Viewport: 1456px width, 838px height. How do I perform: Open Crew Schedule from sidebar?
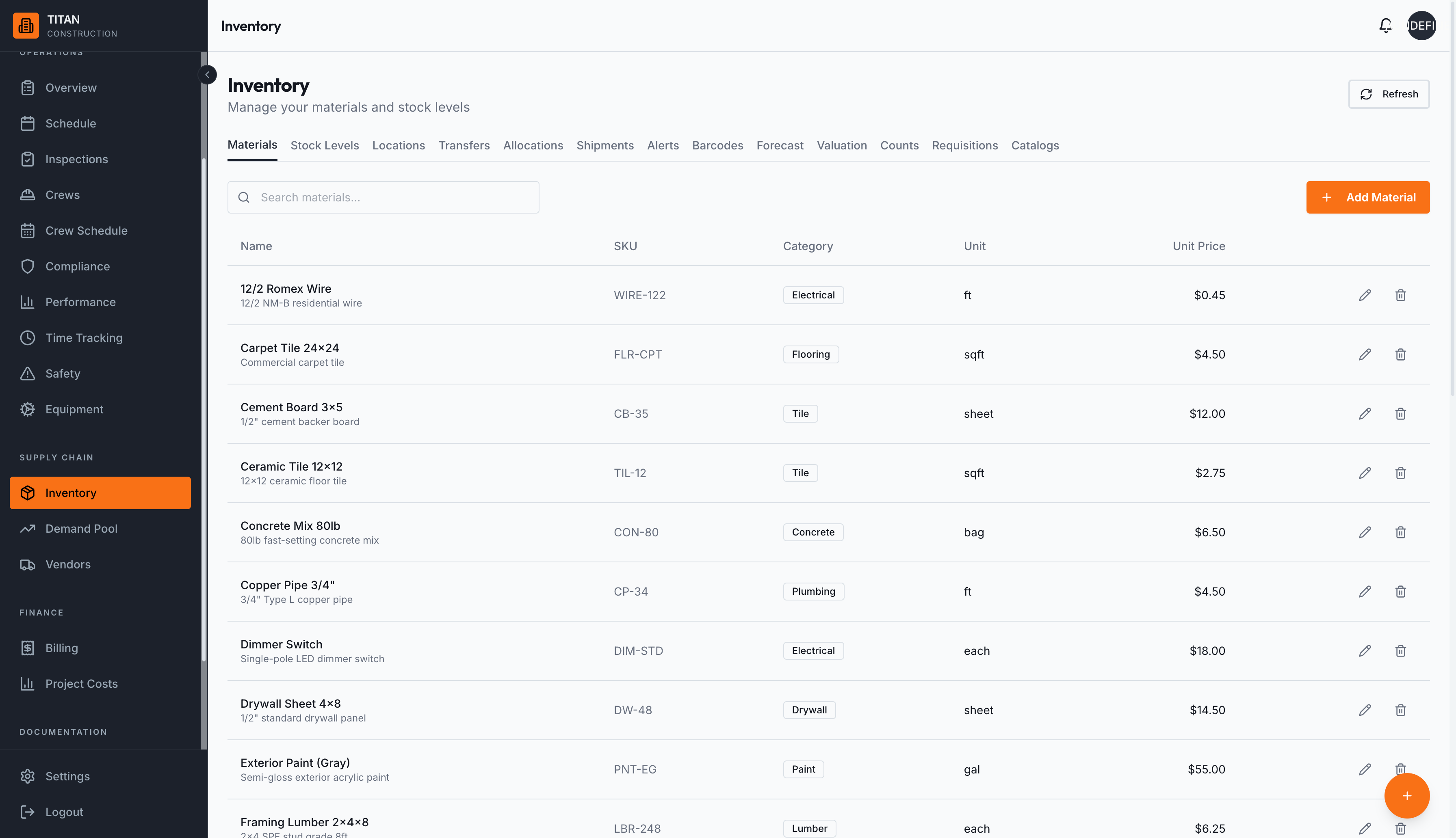point(100,230)
